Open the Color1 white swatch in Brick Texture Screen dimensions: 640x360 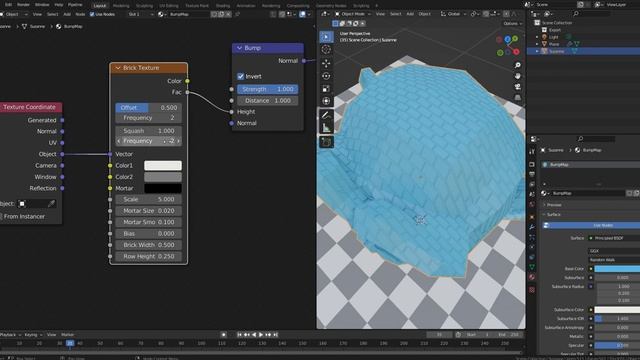click(x=162, y=165)
